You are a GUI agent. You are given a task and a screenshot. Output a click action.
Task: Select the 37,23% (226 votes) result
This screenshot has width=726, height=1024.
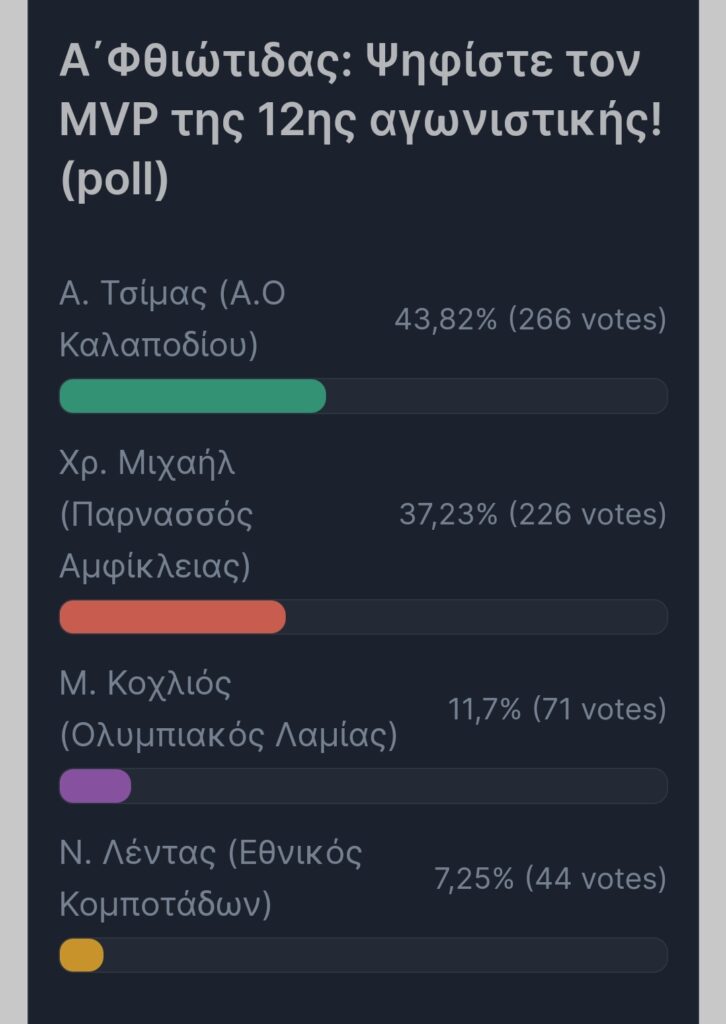tap(533, 515)
